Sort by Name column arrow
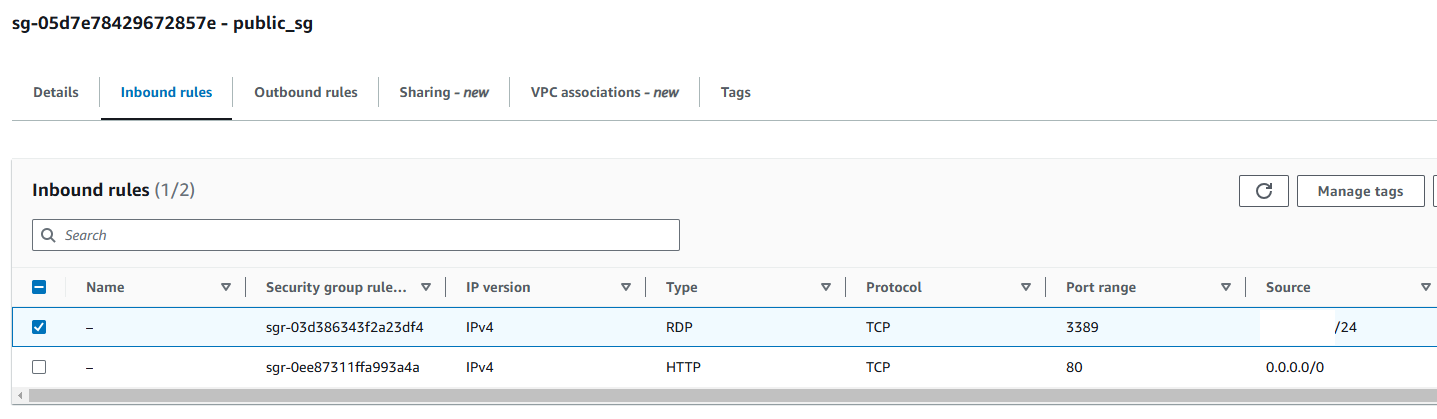 click(x=225, y=287)
